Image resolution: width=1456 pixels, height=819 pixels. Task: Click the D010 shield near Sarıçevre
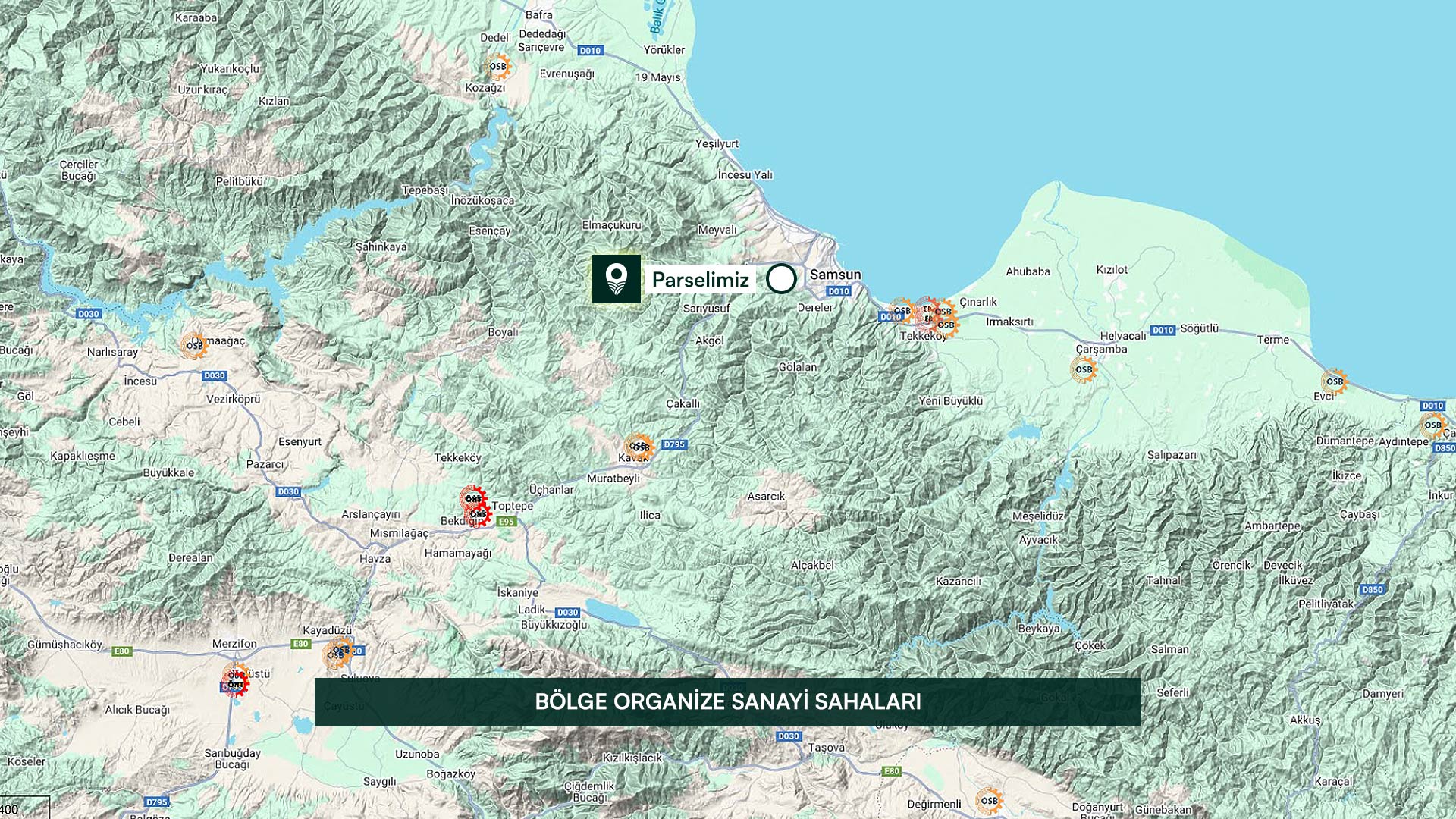(590, 50)
